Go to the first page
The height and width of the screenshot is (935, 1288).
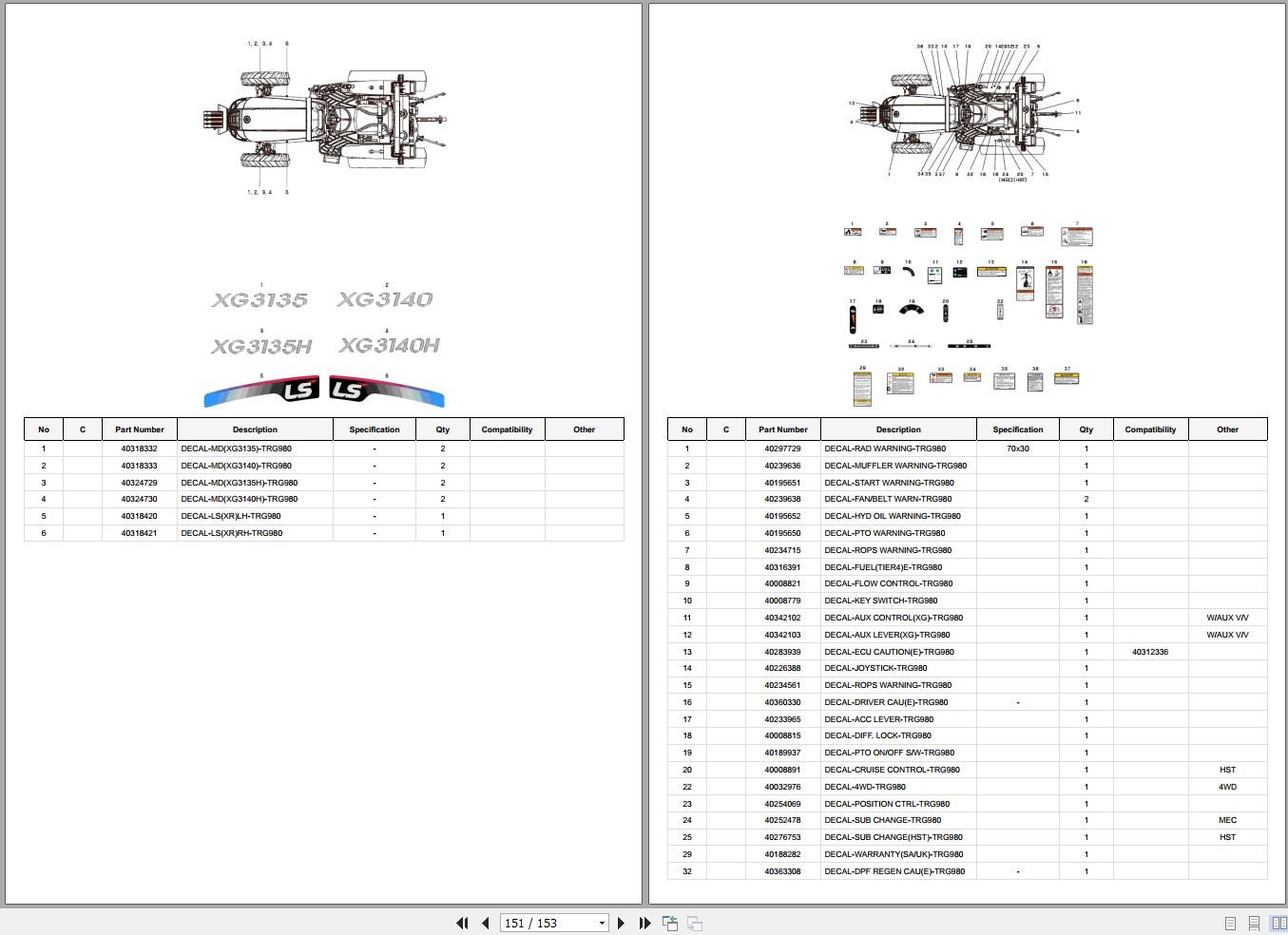pos(462,923)
